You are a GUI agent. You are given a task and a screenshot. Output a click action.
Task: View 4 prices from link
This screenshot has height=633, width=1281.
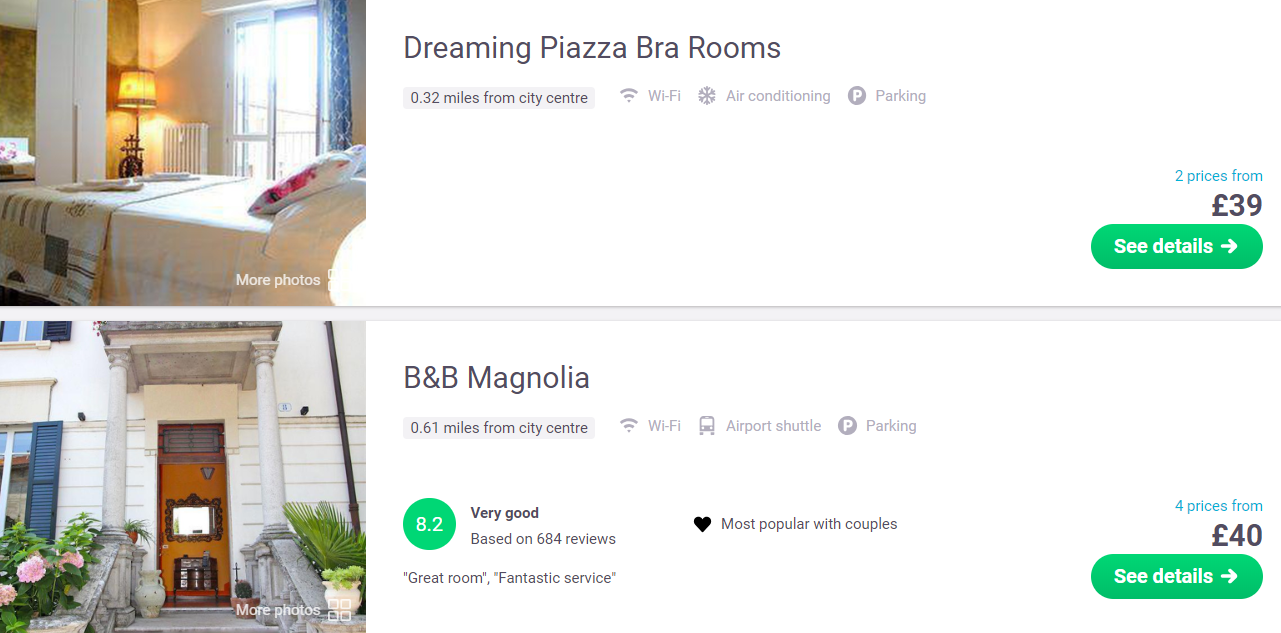(1218, 506)
